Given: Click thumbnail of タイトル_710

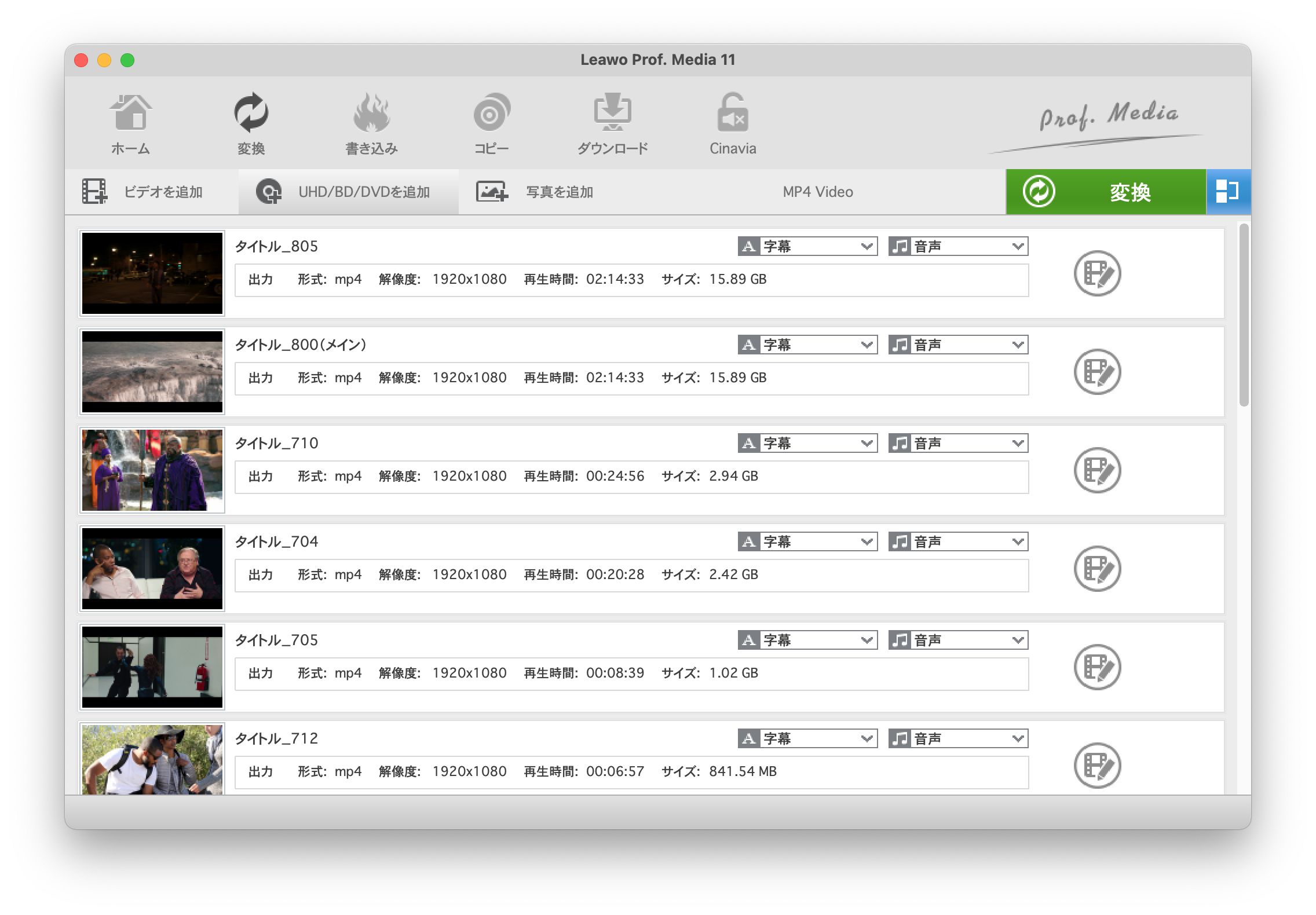Looking at the screenshot, I should point(152,470).
